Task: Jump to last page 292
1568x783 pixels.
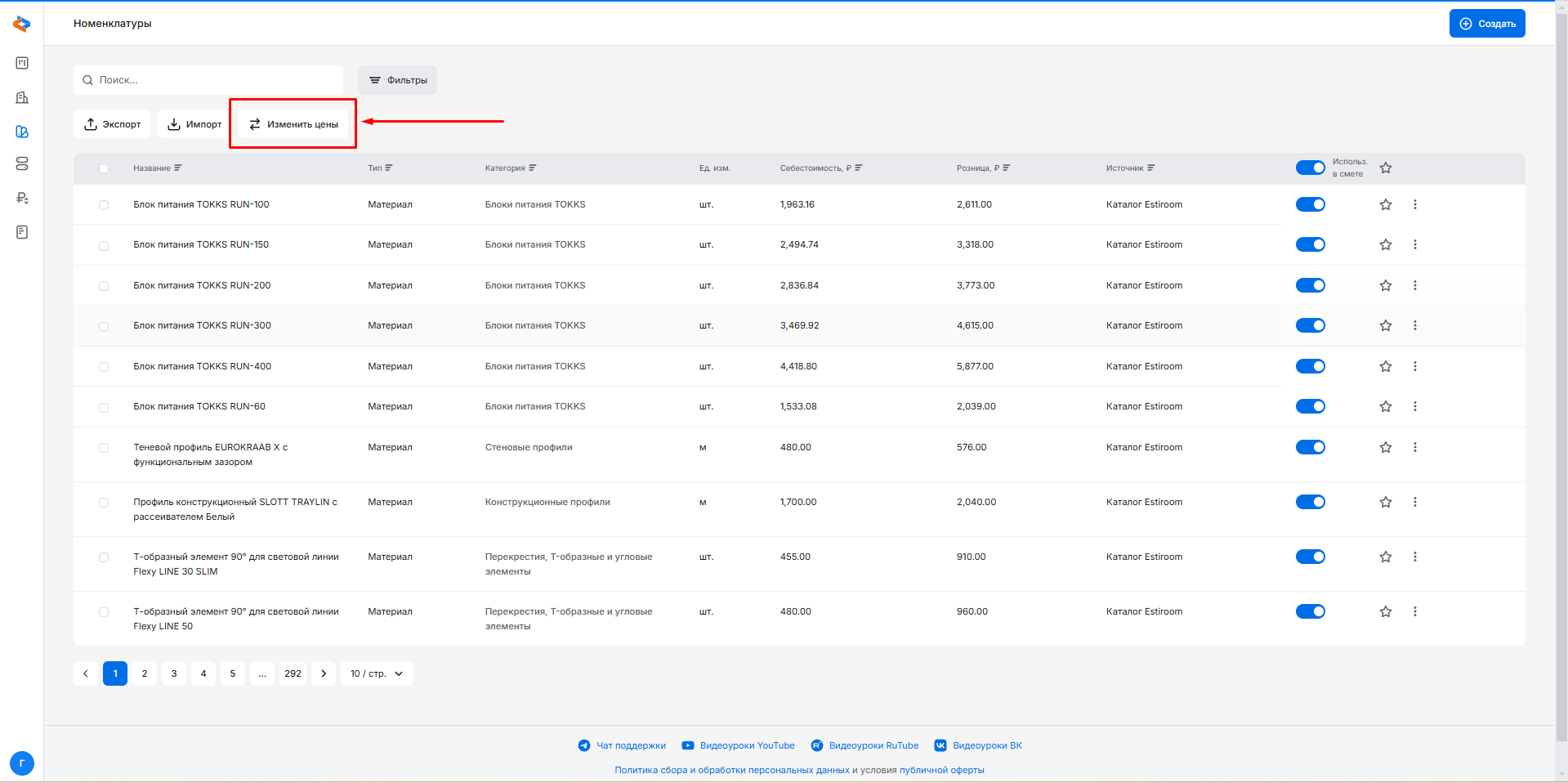Action: (293, 673)
